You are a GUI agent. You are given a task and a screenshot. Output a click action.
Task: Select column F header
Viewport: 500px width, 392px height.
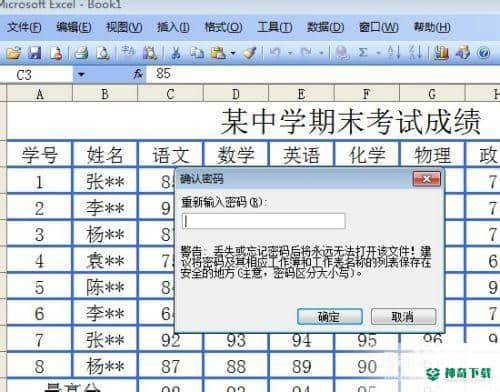pos(366,94)
